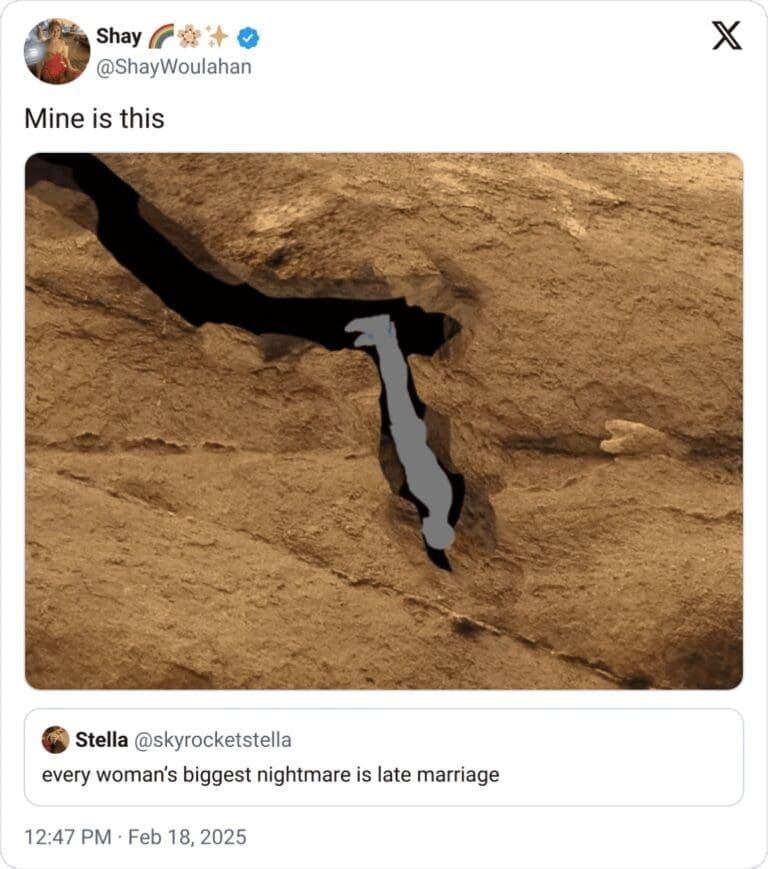Click the rainbow emoji beside Shay

click(161, 37)
